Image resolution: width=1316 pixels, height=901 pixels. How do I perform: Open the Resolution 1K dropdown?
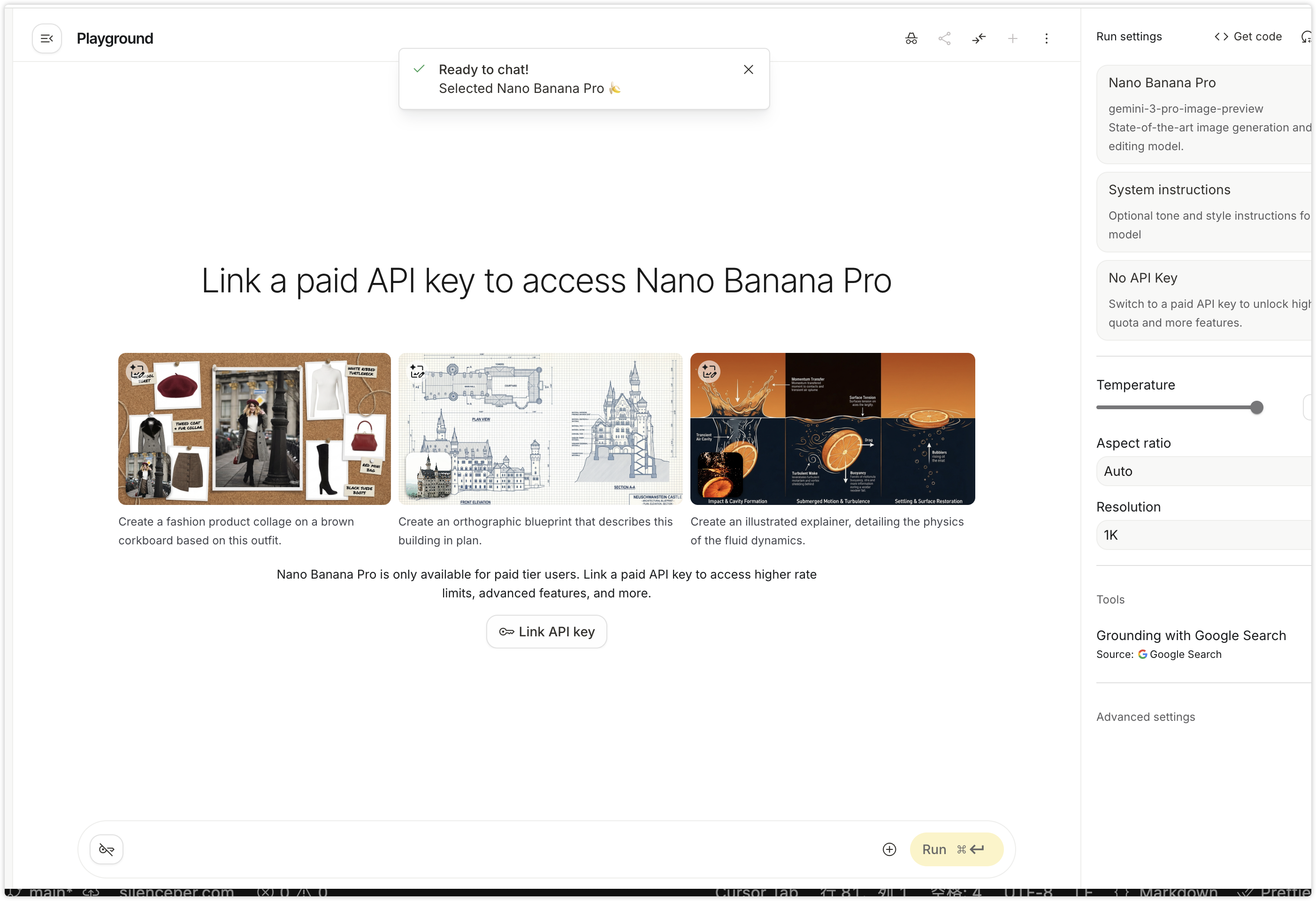click(x=1204, y=535)
